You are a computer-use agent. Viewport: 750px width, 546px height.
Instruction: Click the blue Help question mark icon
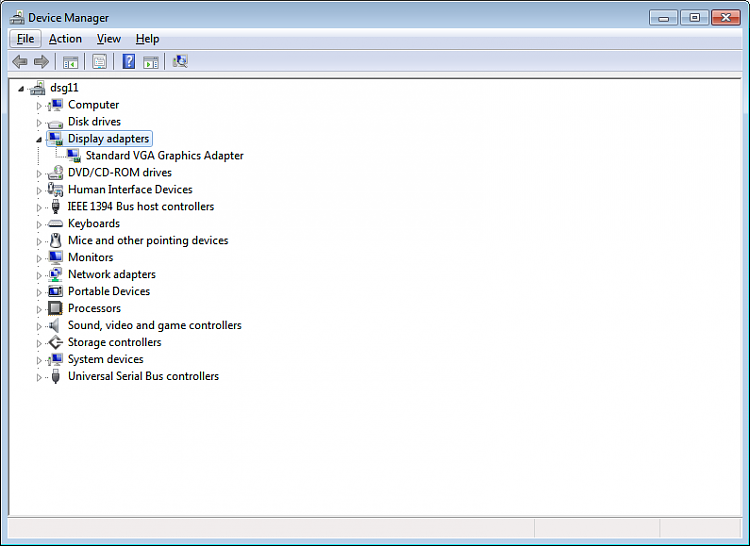[x=129, y=62]
